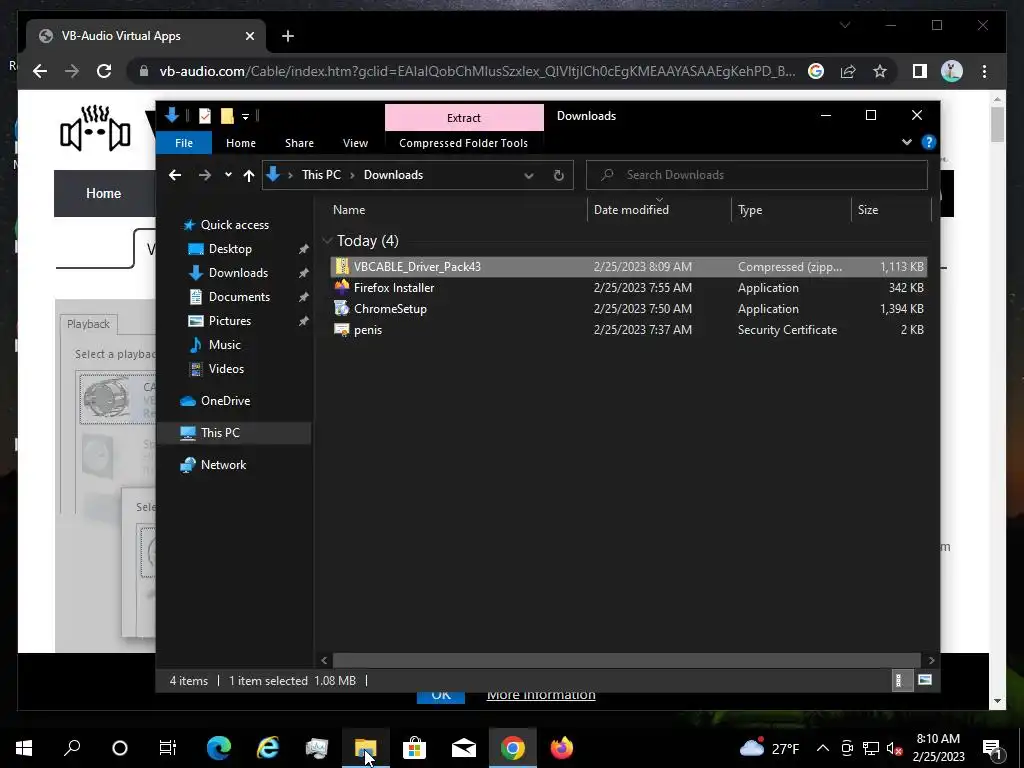Open Desktop in the navigation pane
The image size is (1024, 768).
(x=230, y=249)
